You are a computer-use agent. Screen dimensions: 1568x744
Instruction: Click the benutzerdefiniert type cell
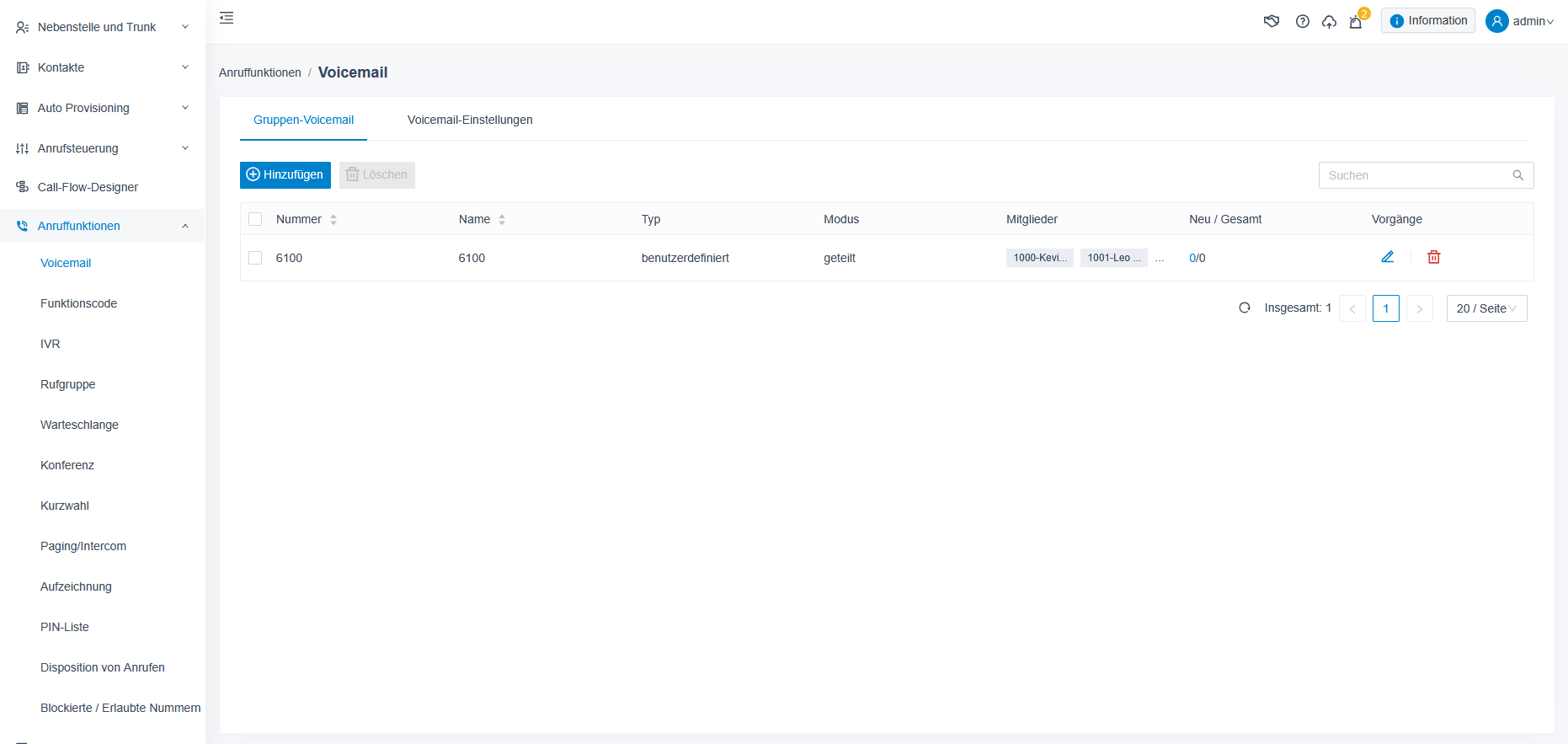click(685, 258)
